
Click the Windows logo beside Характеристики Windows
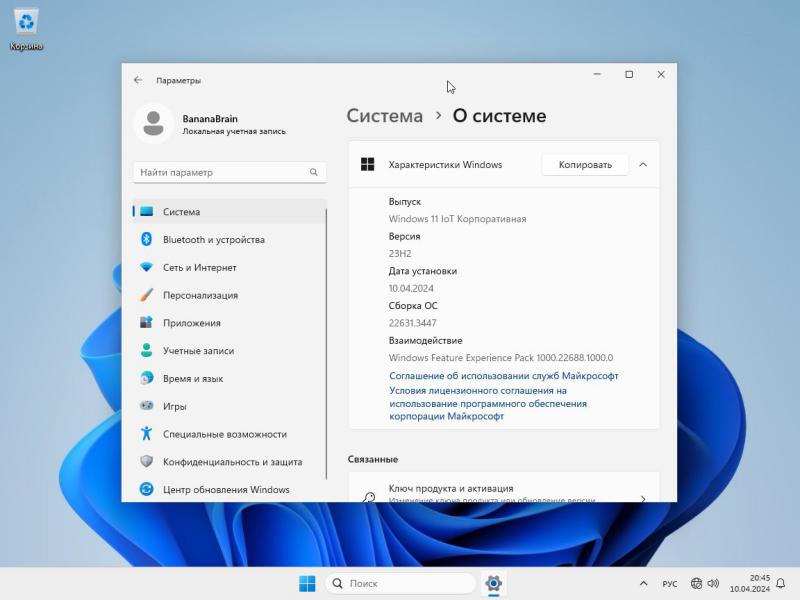click(x=367, y=164)
